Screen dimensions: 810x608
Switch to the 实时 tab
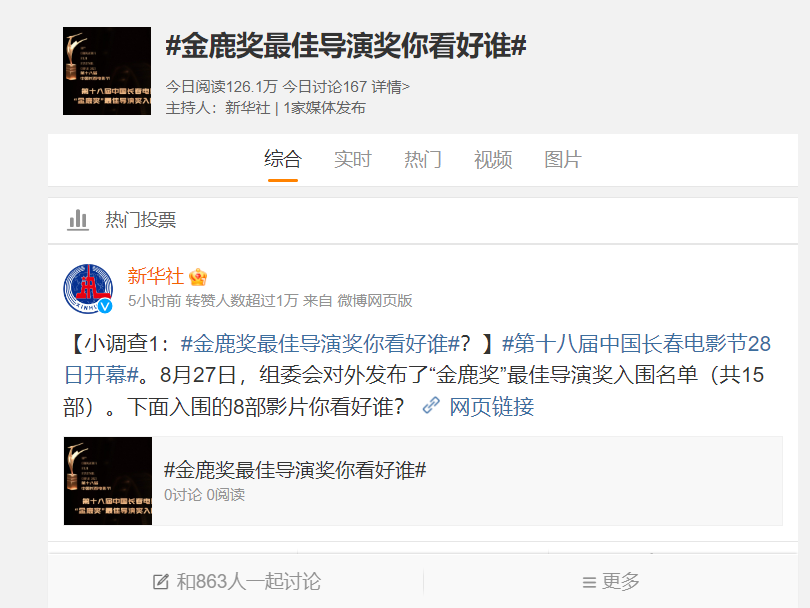point(353,159)
